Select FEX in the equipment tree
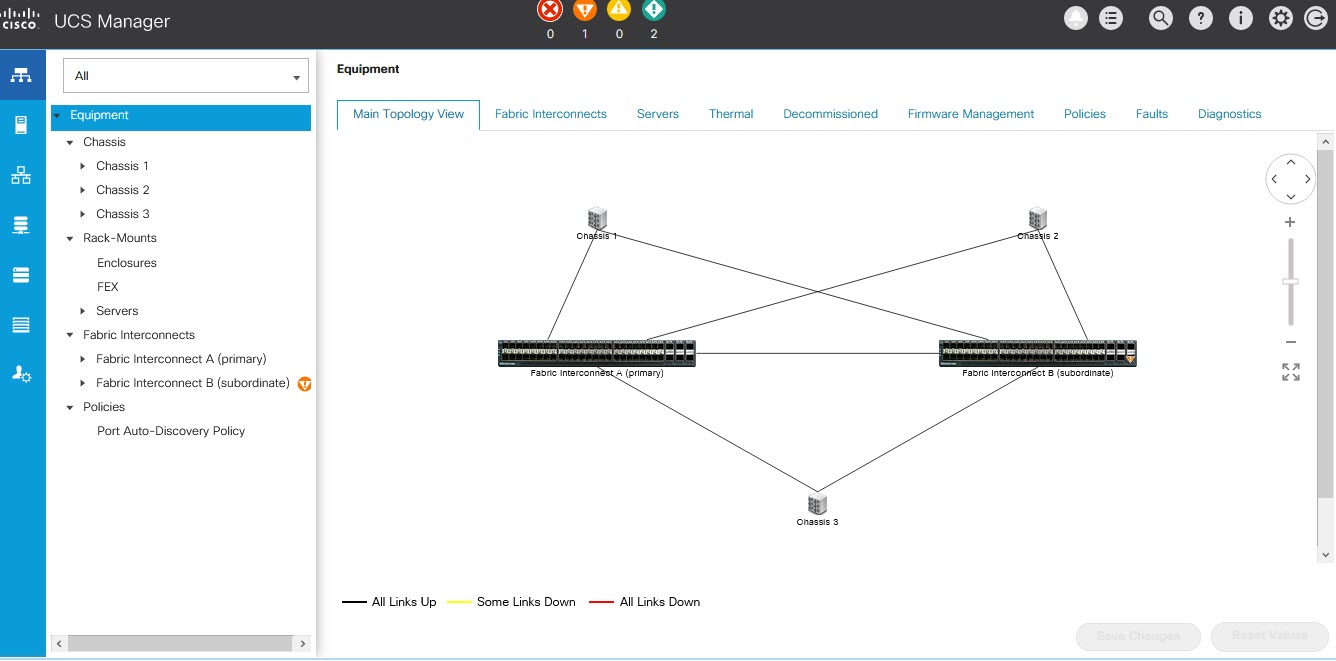 click(x=107, y=287)
